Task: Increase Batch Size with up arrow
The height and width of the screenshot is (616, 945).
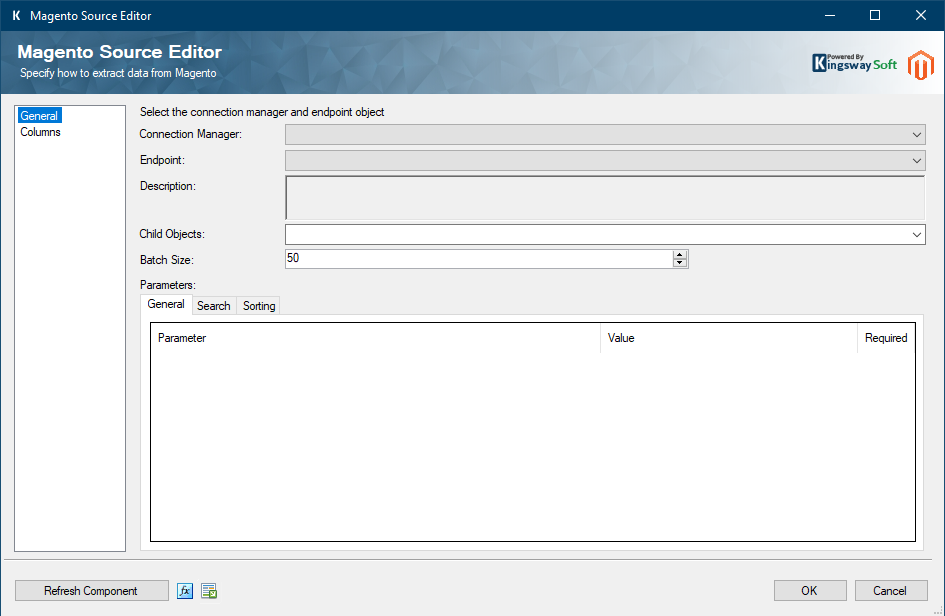Action: coord(680,254)
